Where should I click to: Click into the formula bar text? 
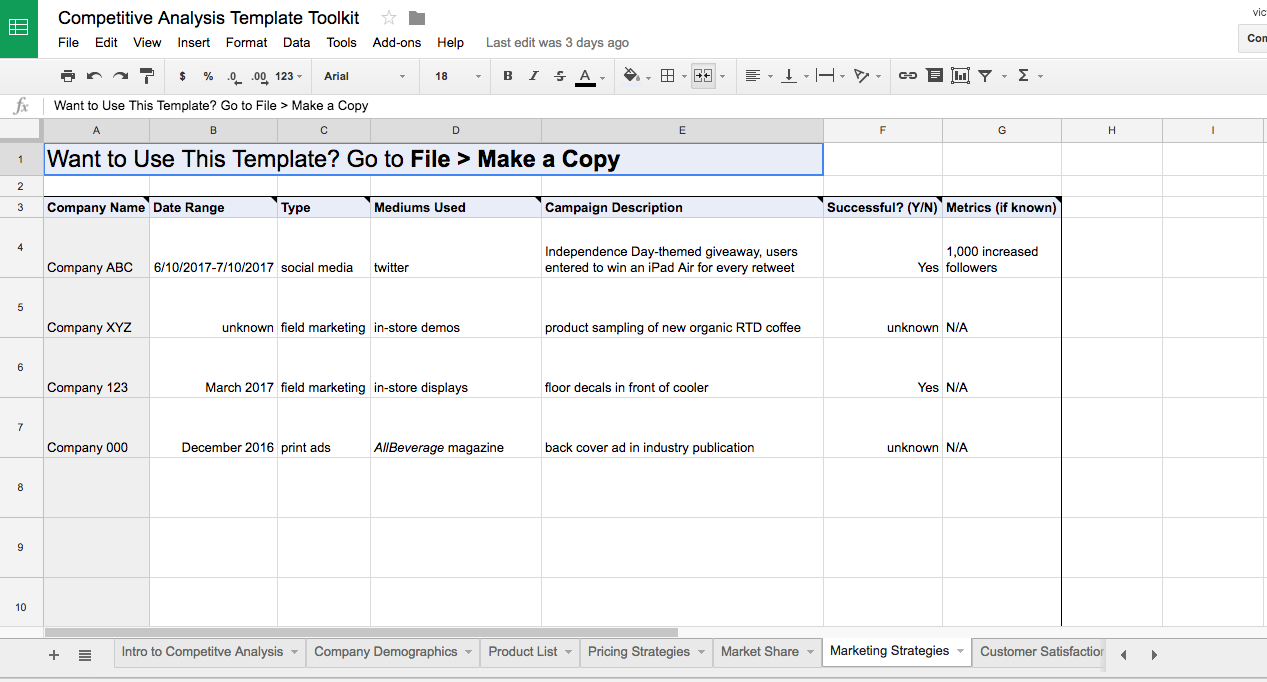pos(211,105)
